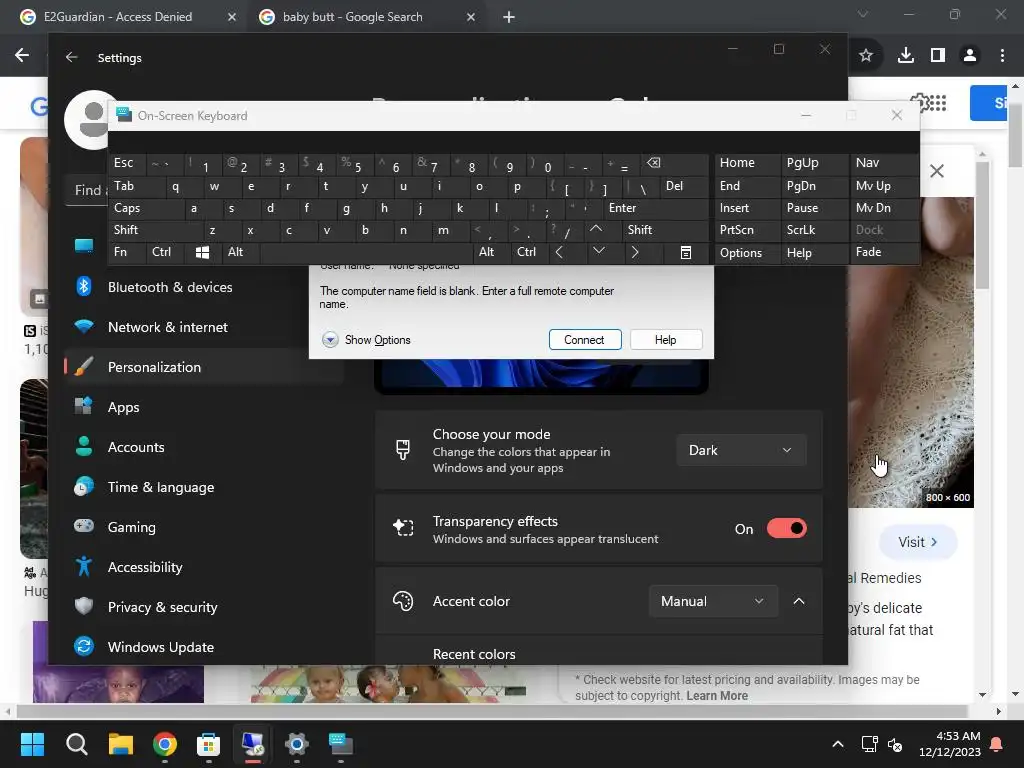Click Connect in Remote Desktop dialog
The image size is (1024, 768).
(584, 340)
